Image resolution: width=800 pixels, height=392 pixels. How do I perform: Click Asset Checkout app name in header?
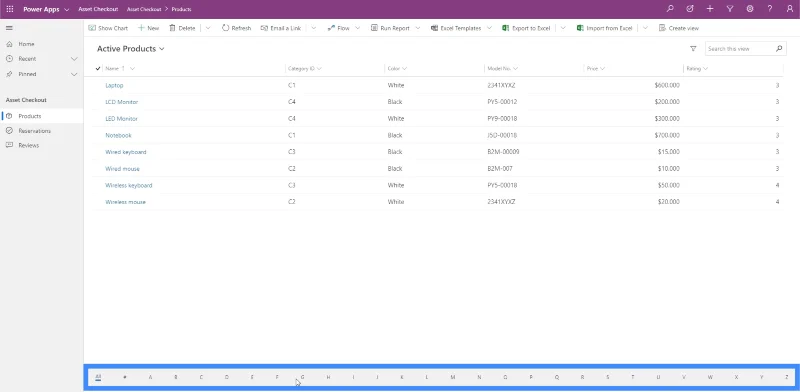[x=98, y=9]
